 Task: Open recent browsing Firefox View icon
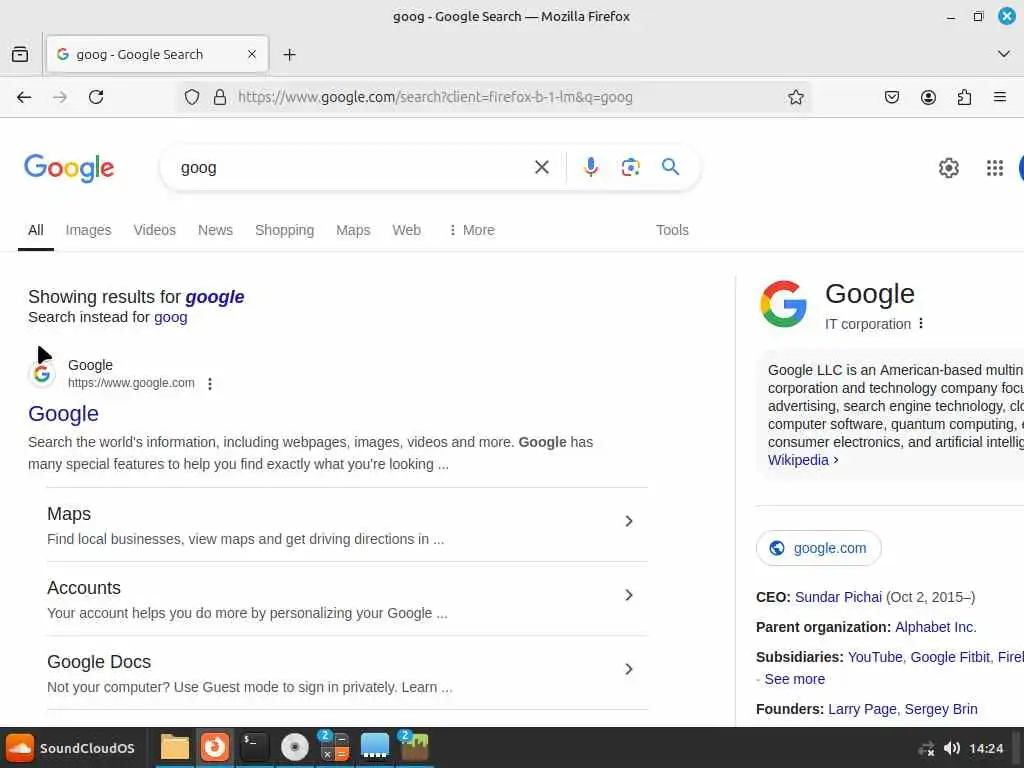point(20,54)
